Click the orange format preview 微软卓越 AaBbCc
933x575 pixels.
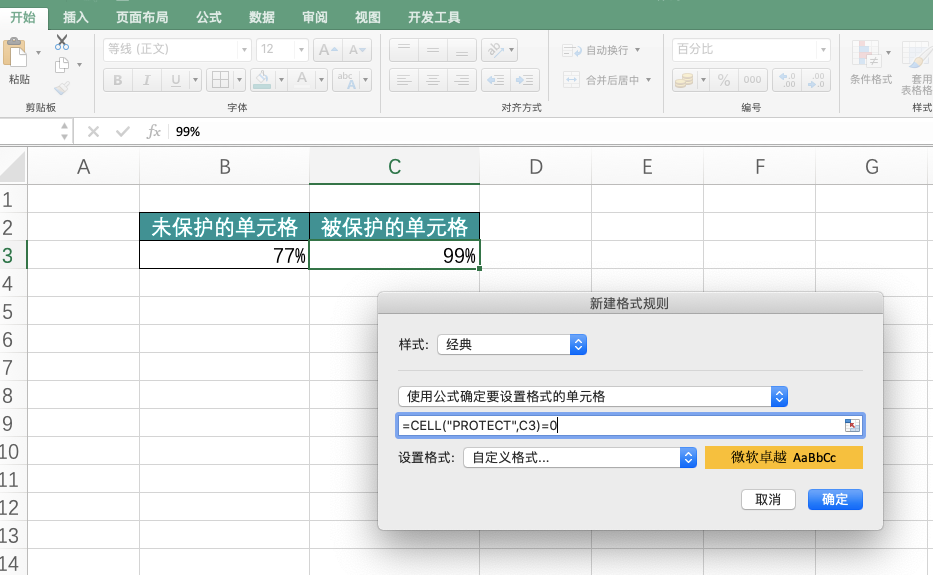point(784,458)
